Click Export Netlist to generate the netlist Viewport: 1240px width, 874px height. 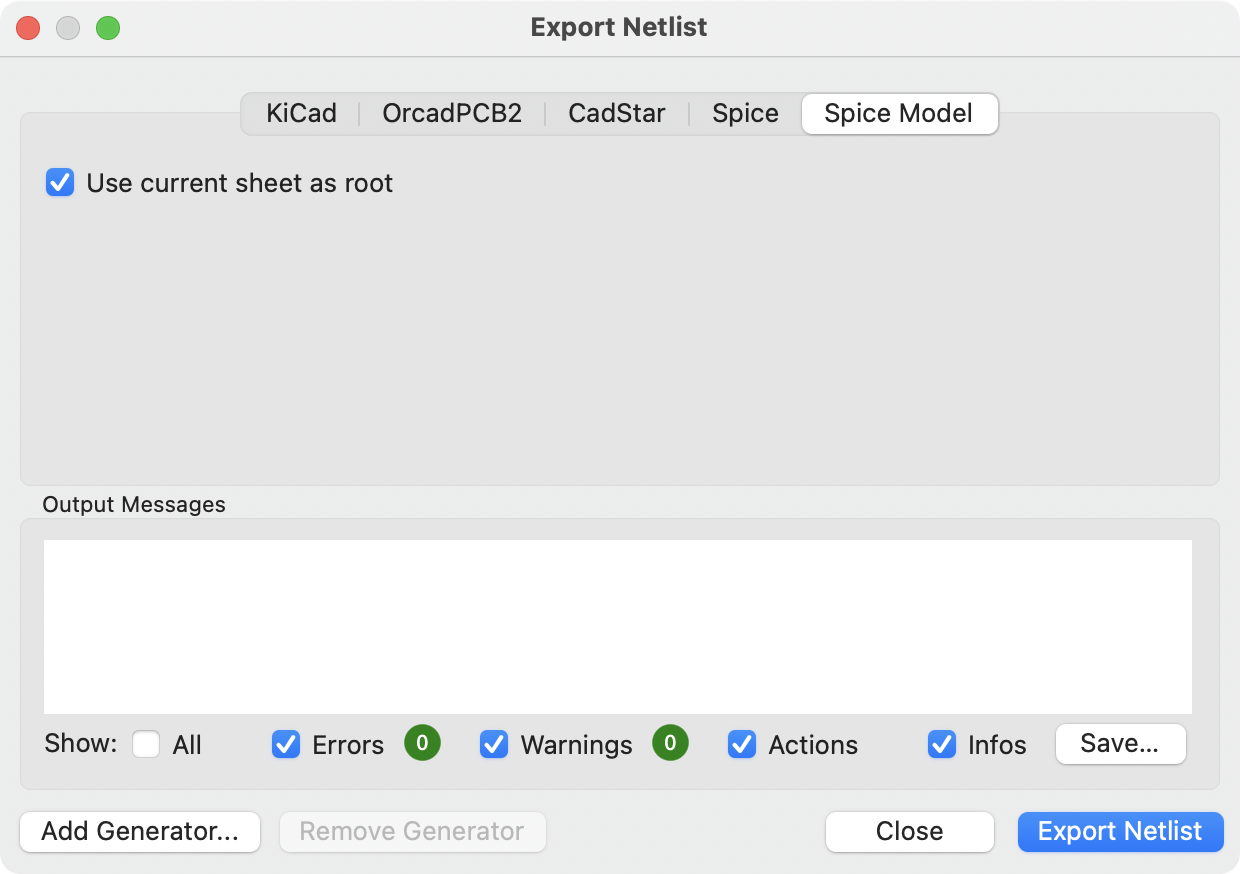coord(1120,831)
